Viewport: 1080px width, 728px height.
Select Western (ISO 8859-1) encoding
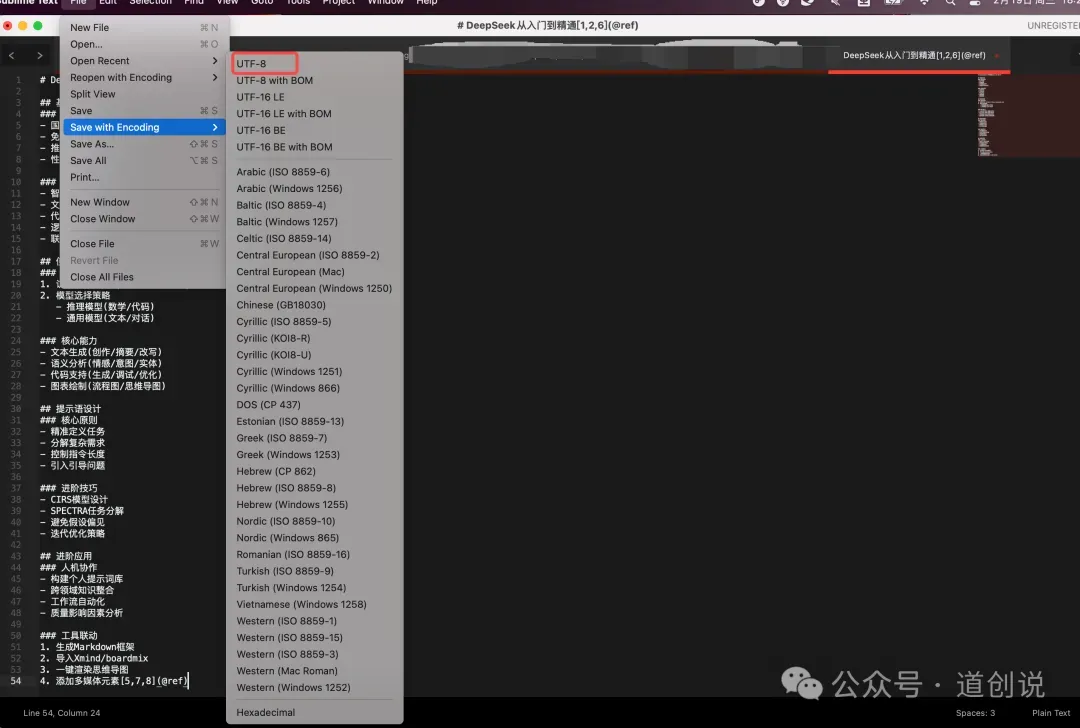click(315, 621)
